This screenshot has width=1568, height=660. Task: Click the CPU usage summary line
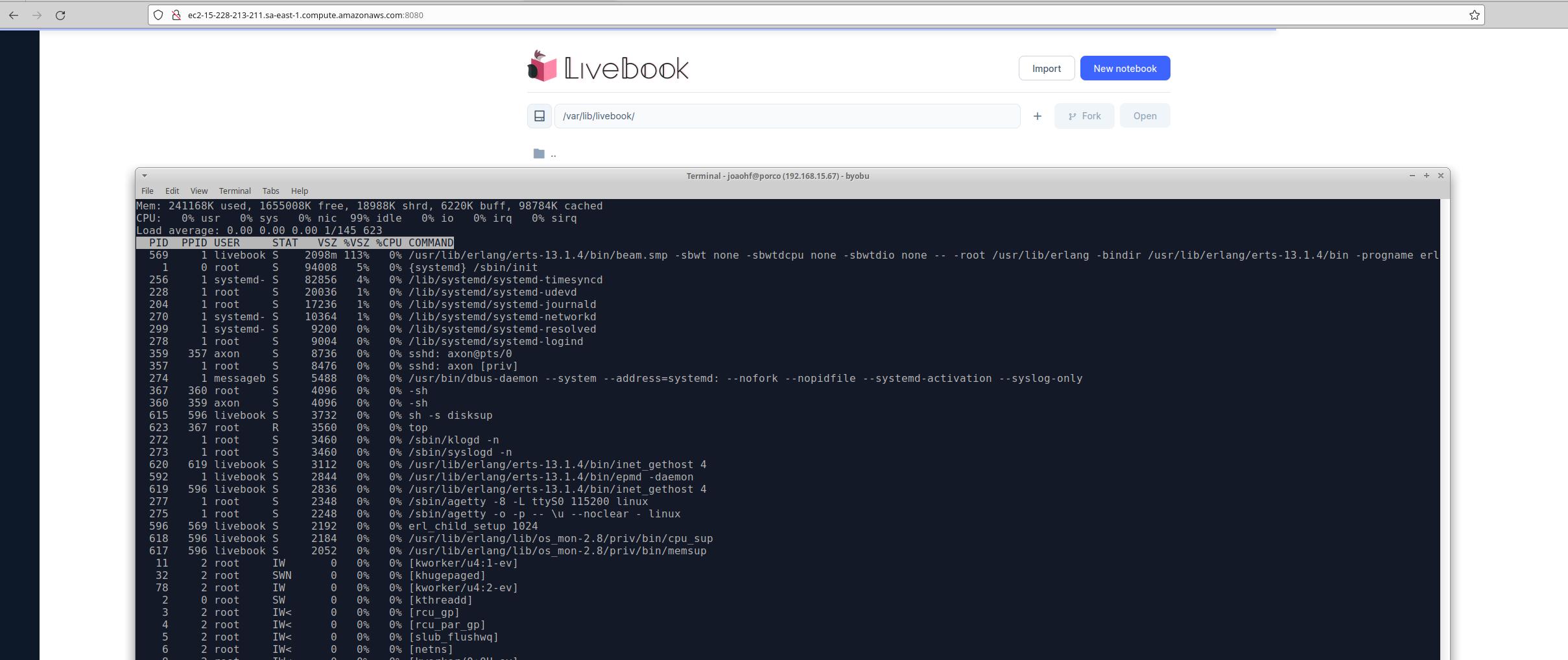tap(356, 218)
